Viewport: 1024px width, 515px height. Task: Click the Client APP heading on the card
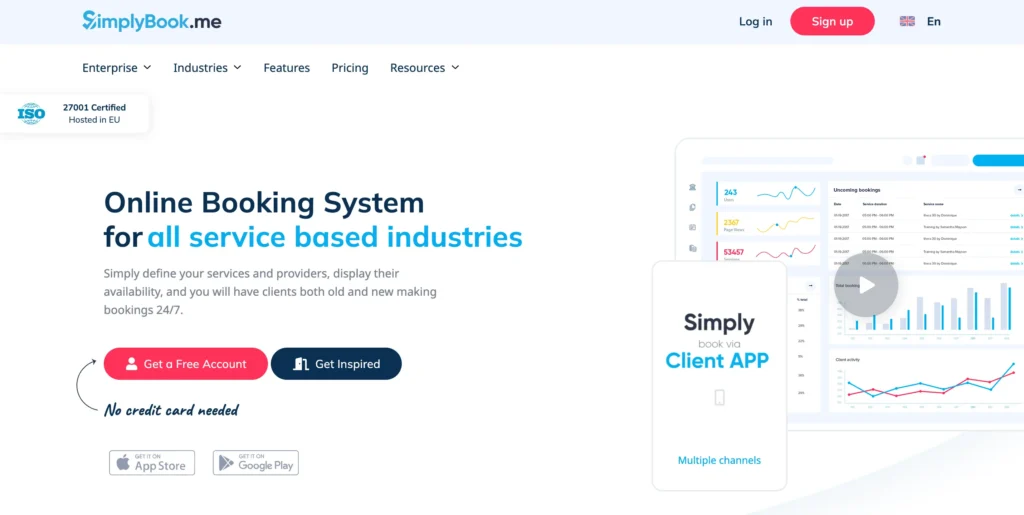[x=717, y=360]
